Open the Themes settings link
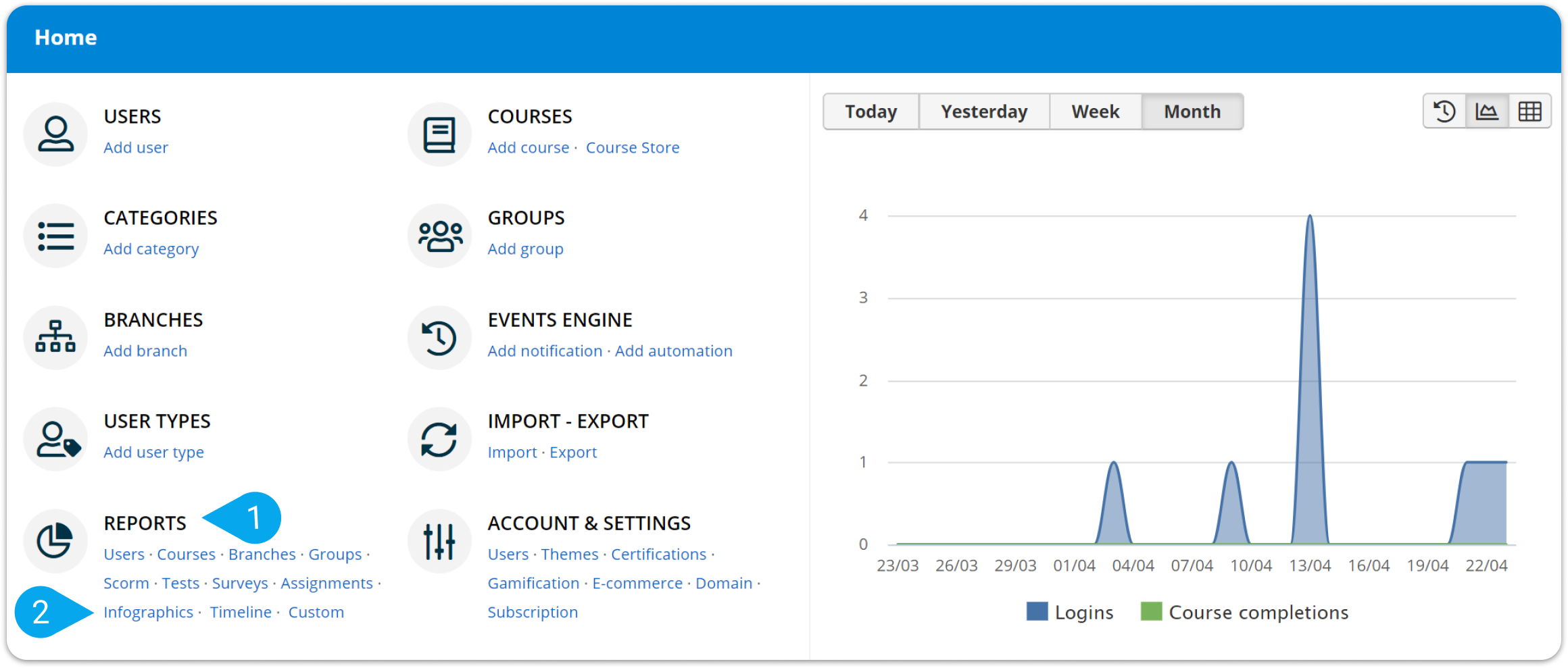Screen dimensions: 1568x668 570,555
